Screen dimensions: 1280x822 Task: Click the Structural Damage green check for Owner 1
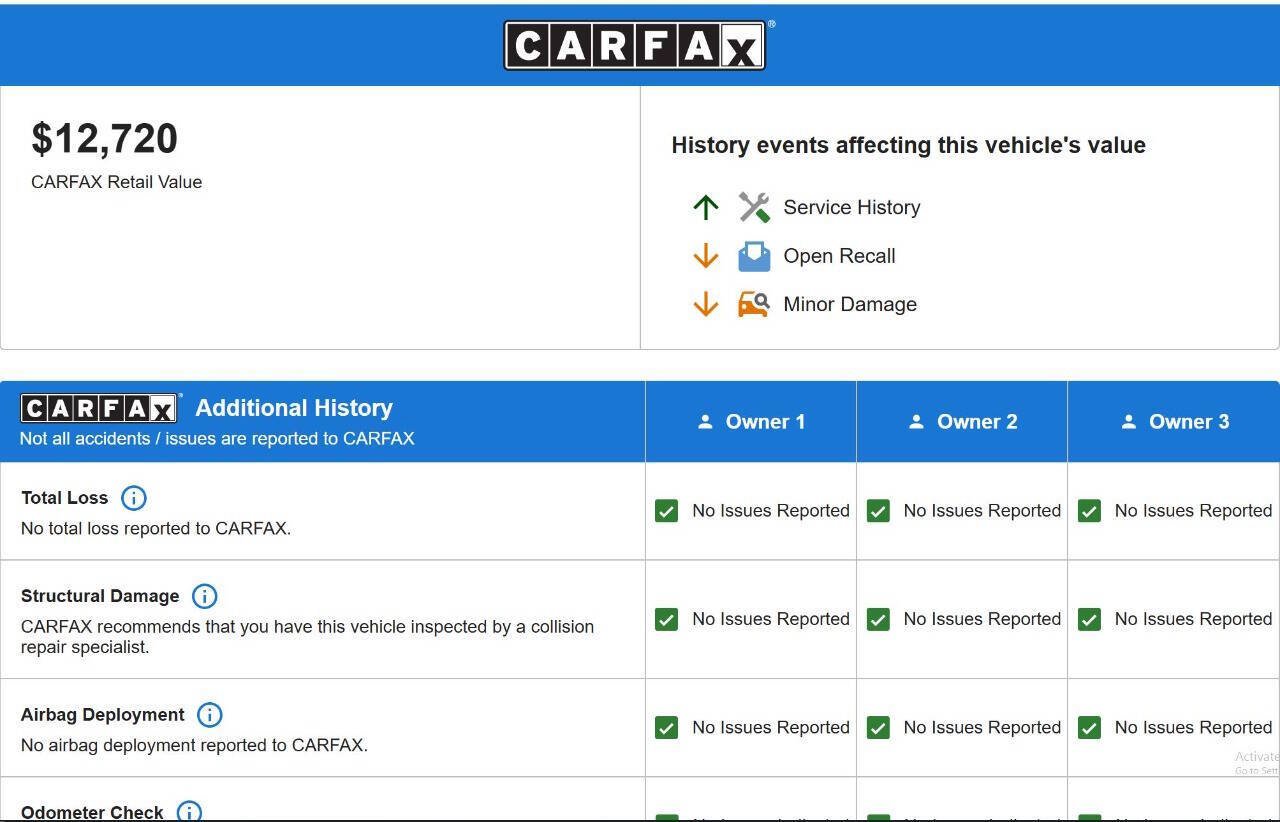667,620
